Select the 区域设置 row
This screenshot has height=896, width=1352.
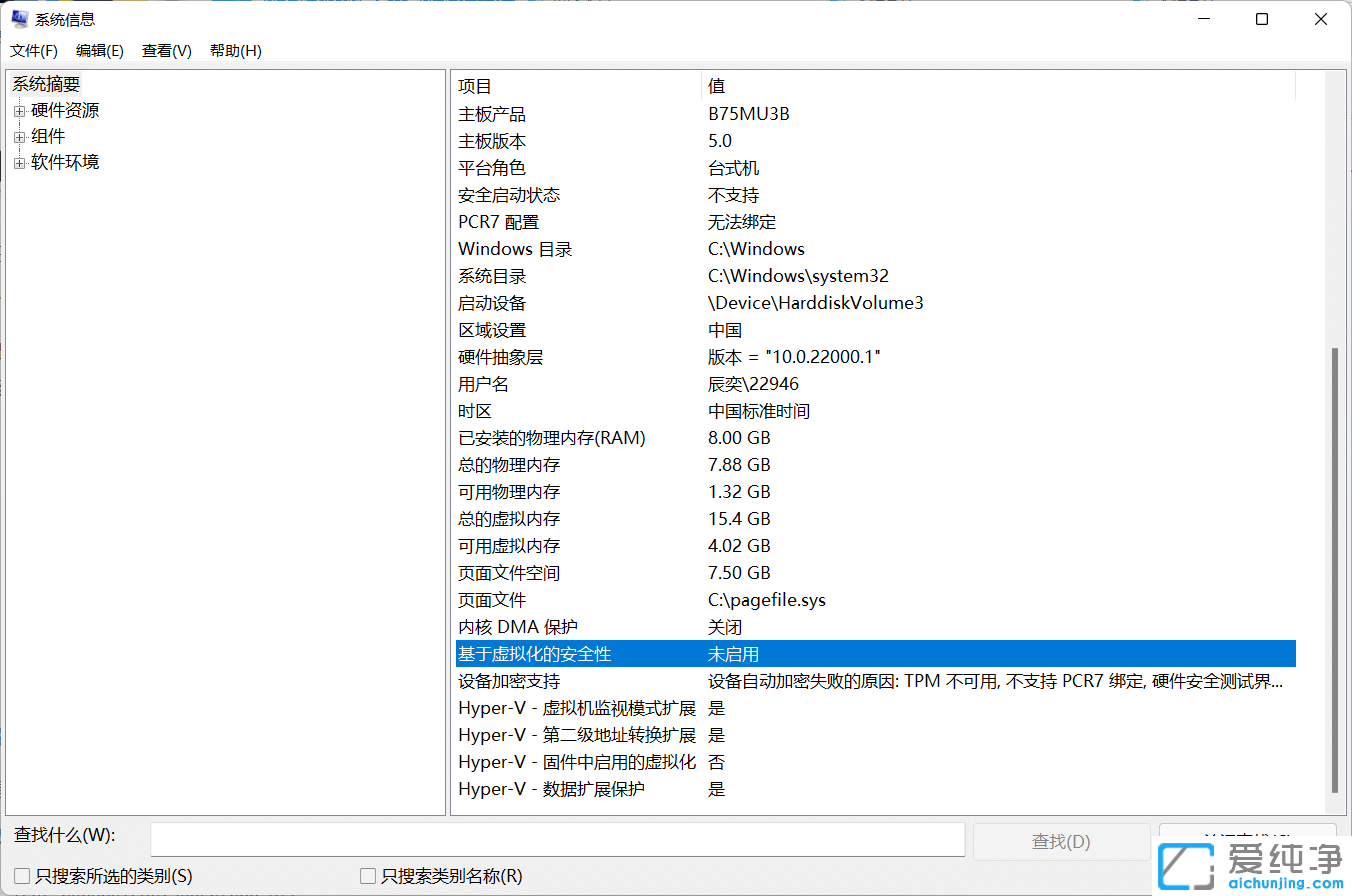(x=875, y=330)
